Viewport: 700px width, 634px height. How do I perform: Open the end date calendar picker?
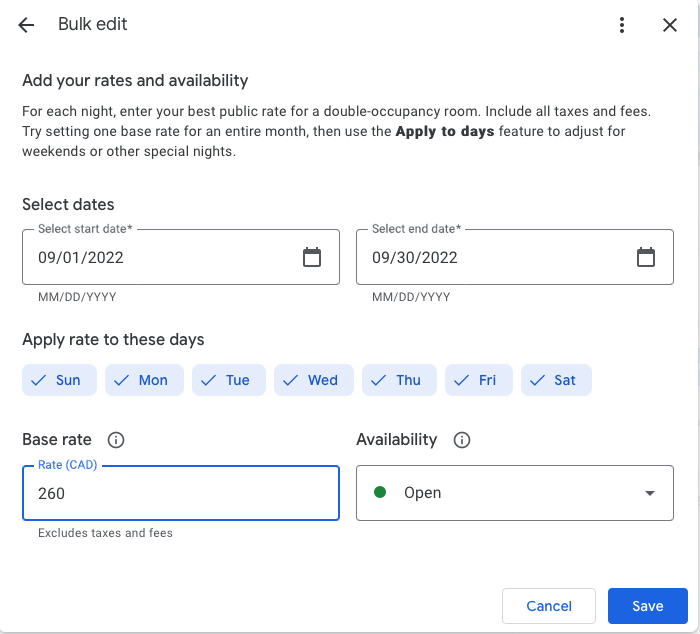coord(646,257)
